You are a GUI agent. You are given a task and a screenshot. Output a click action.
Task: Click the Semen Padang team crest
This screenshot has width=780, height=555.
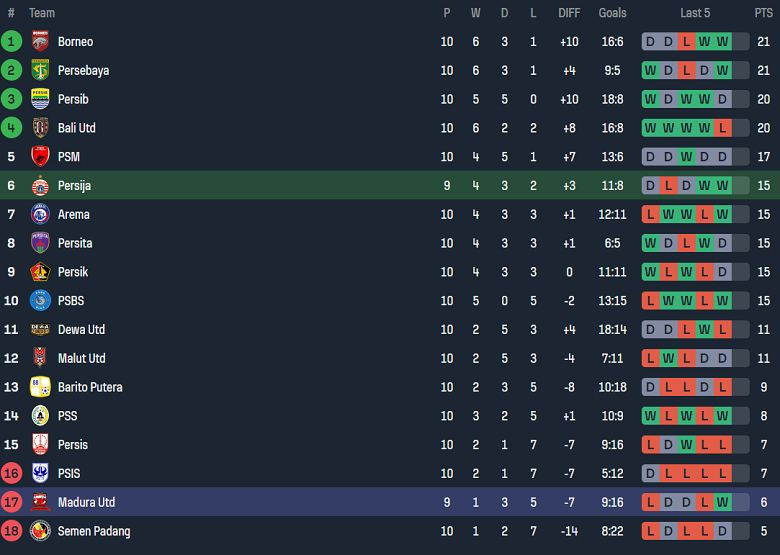[x=40, y=531]
